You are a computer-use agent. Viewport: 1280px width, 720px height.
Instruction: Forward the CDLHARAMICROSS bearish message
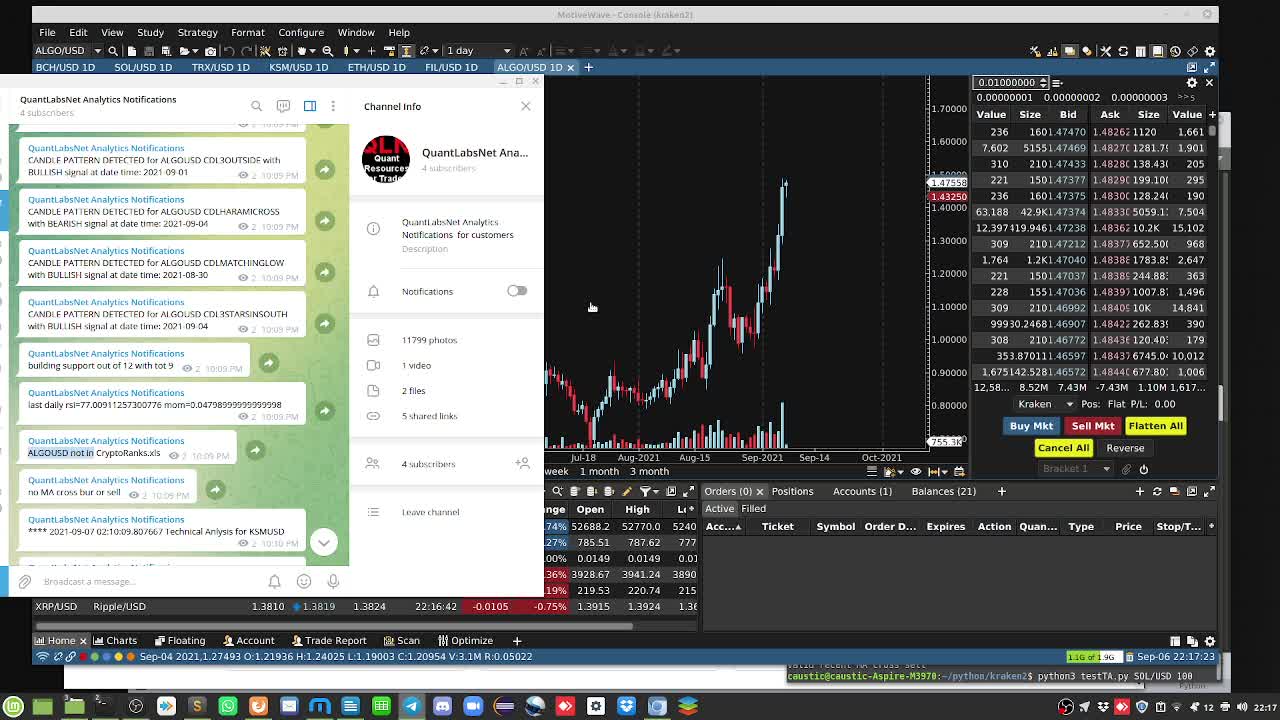[324, 220]
